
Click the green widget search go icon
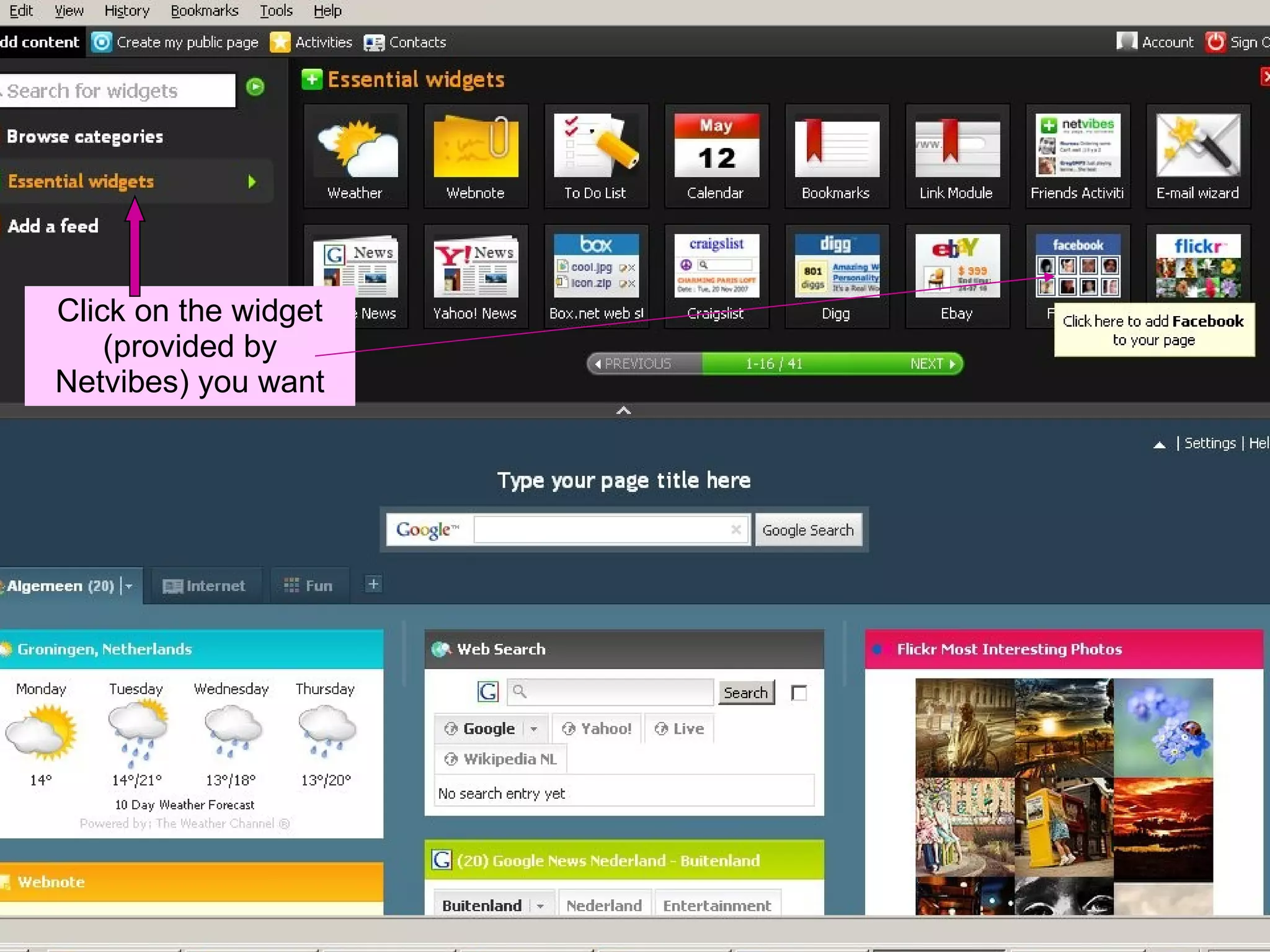pos(255,87)
